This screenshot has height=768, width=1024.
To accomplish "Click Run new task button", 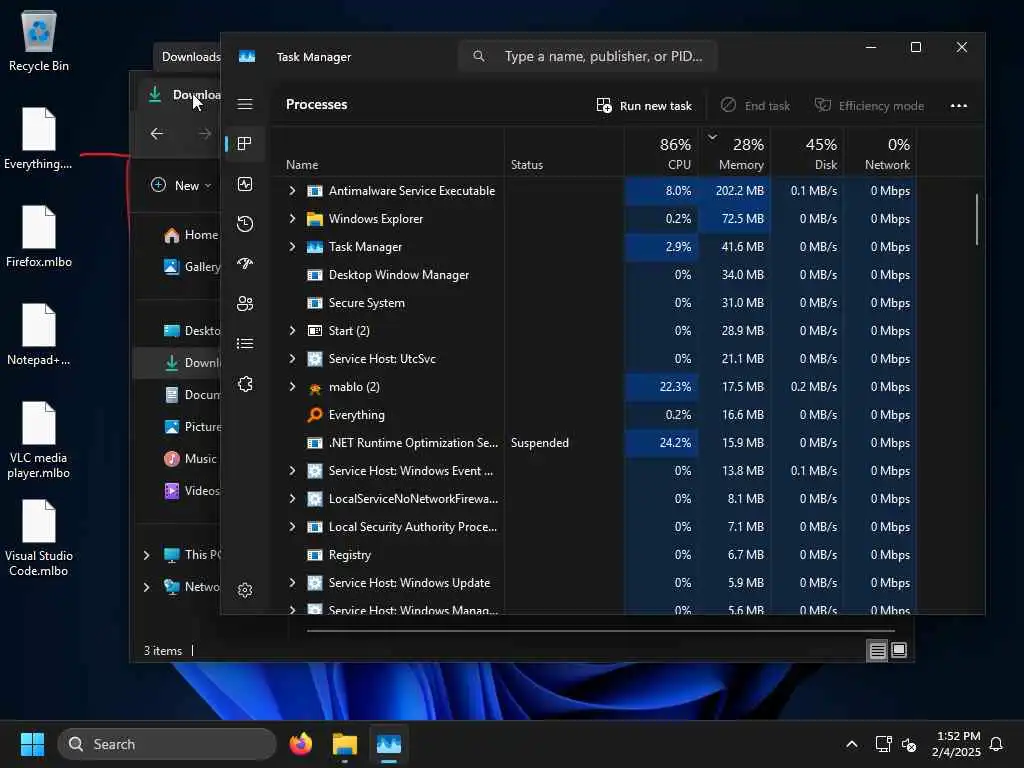I will point(644,106).
